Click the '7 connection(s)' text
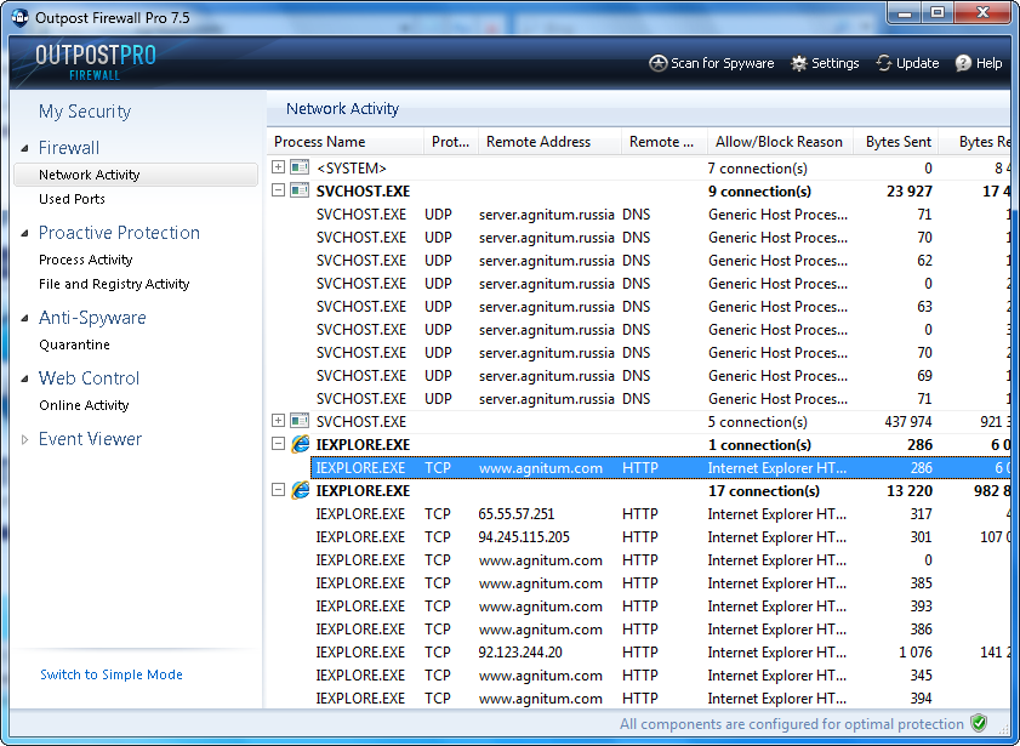This screenshot has height=746, width=1020. click(x=757, y=168)
